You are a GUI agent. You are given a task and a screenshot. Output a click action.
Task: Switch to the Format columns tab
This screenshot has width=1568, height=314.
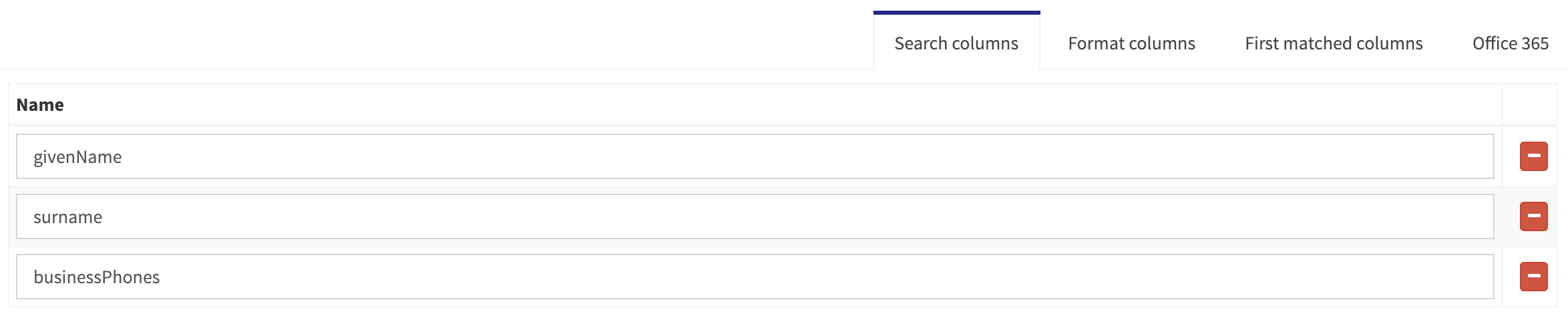coord(1131,43)
